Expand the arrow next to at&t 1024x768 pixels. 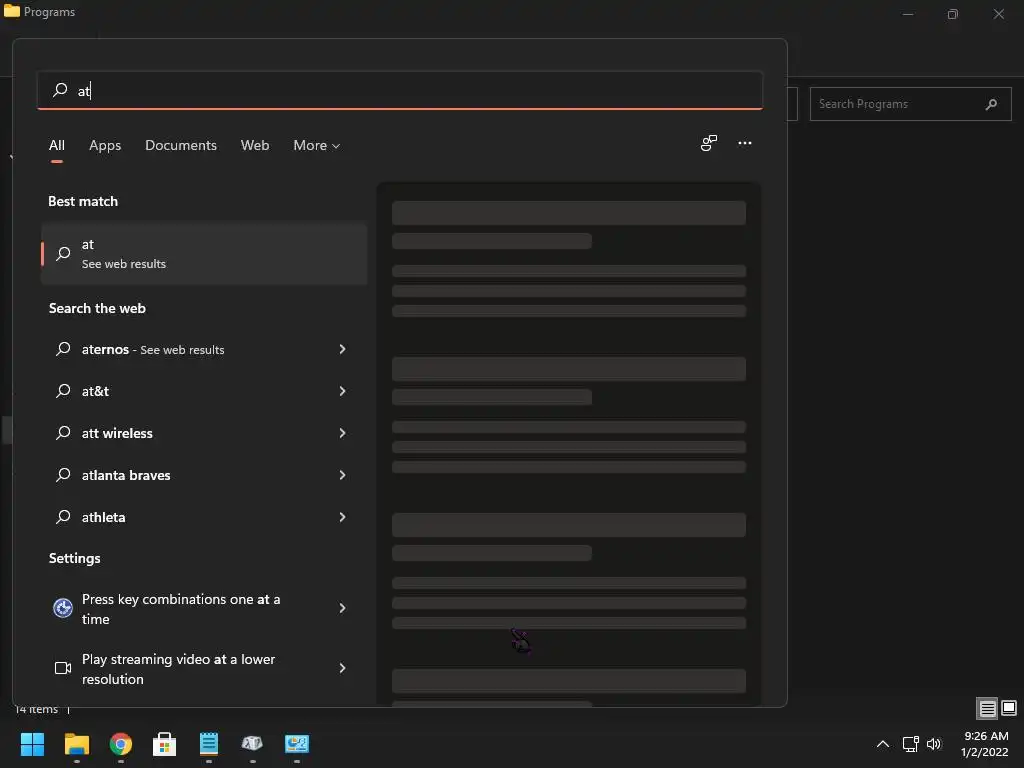(x=342, y=391)
